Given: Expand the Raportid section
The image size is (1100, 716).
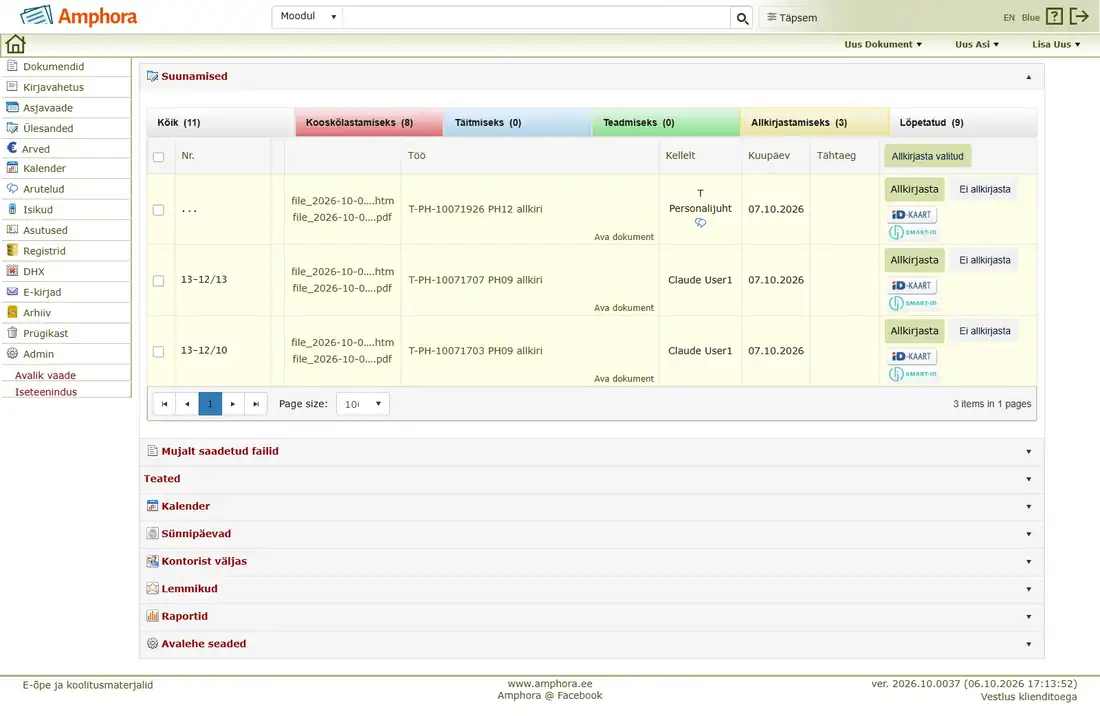Looking at the screenshot, I should 591,616.
